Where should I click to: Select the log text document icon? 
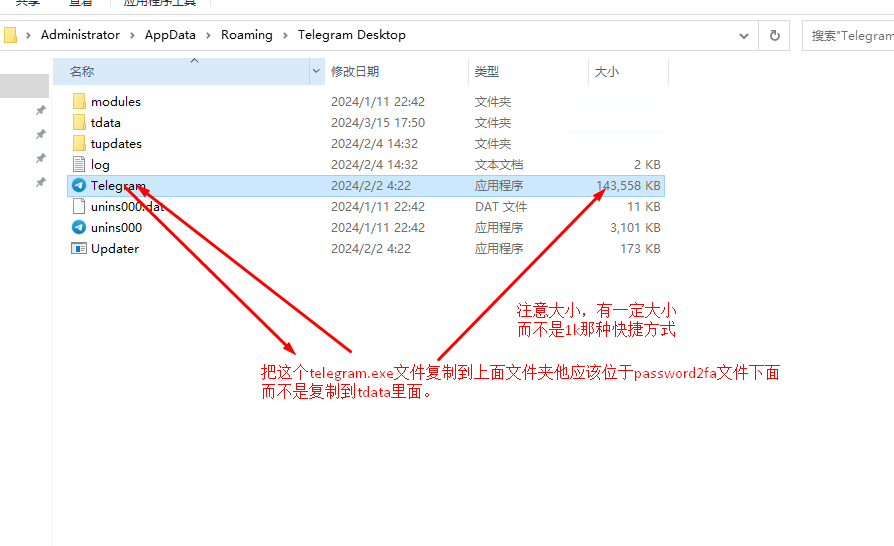[x=79, y=165]
